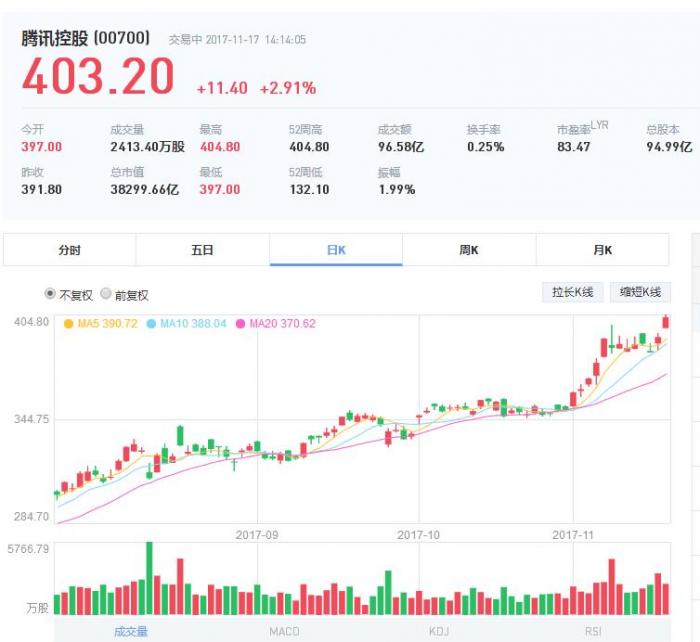The height and width of the screenshot is (642, 700).
Task: Open the 月K chart tab
Action: tap(602, 250)
